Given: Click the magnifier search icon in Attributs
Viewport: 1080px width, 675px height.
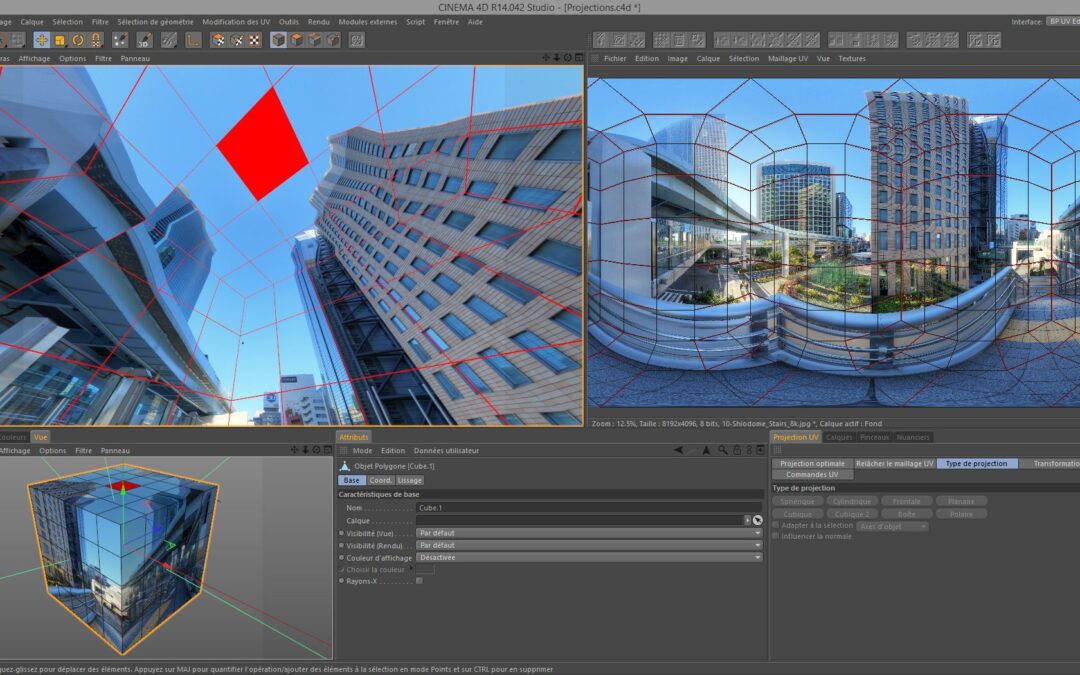Looking at the screenshot, I should [x=722, y=451].
